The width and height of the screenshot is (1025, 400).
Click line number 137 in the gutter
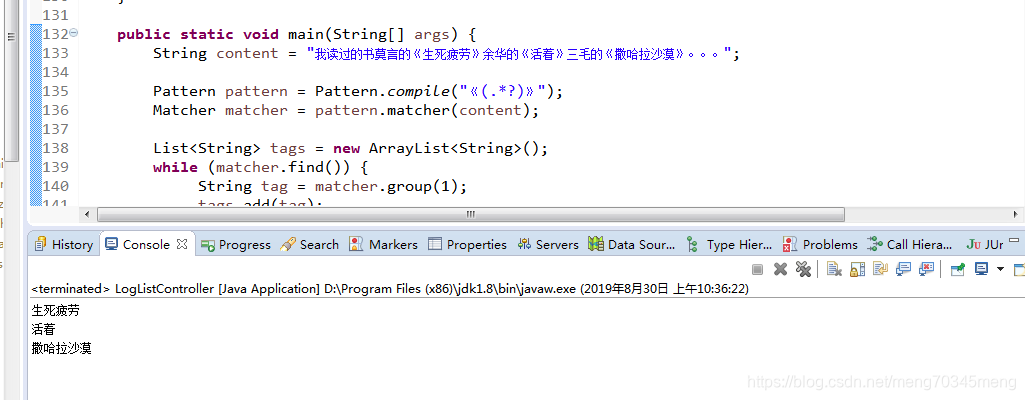(56, 129)
